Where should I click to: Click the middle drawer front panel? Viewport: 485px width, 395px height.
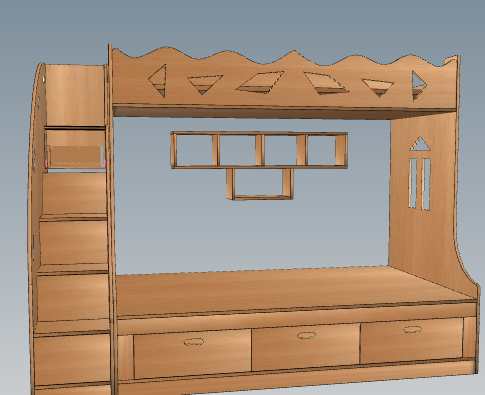pyautogui.click(x=306, y=347)
